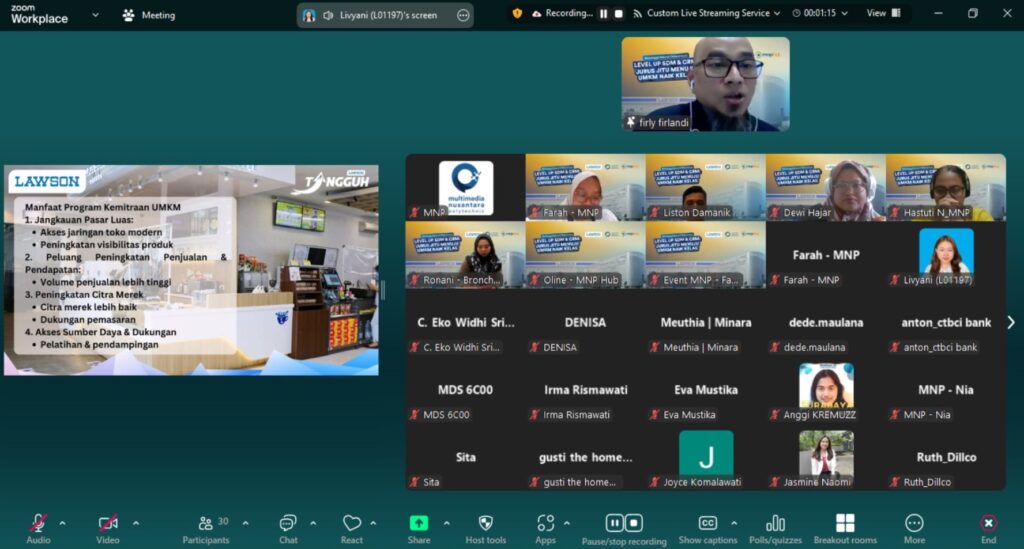Click the Meeting button in the title bar
This screenshot has width=1024, height=549.
pos(148,15)
